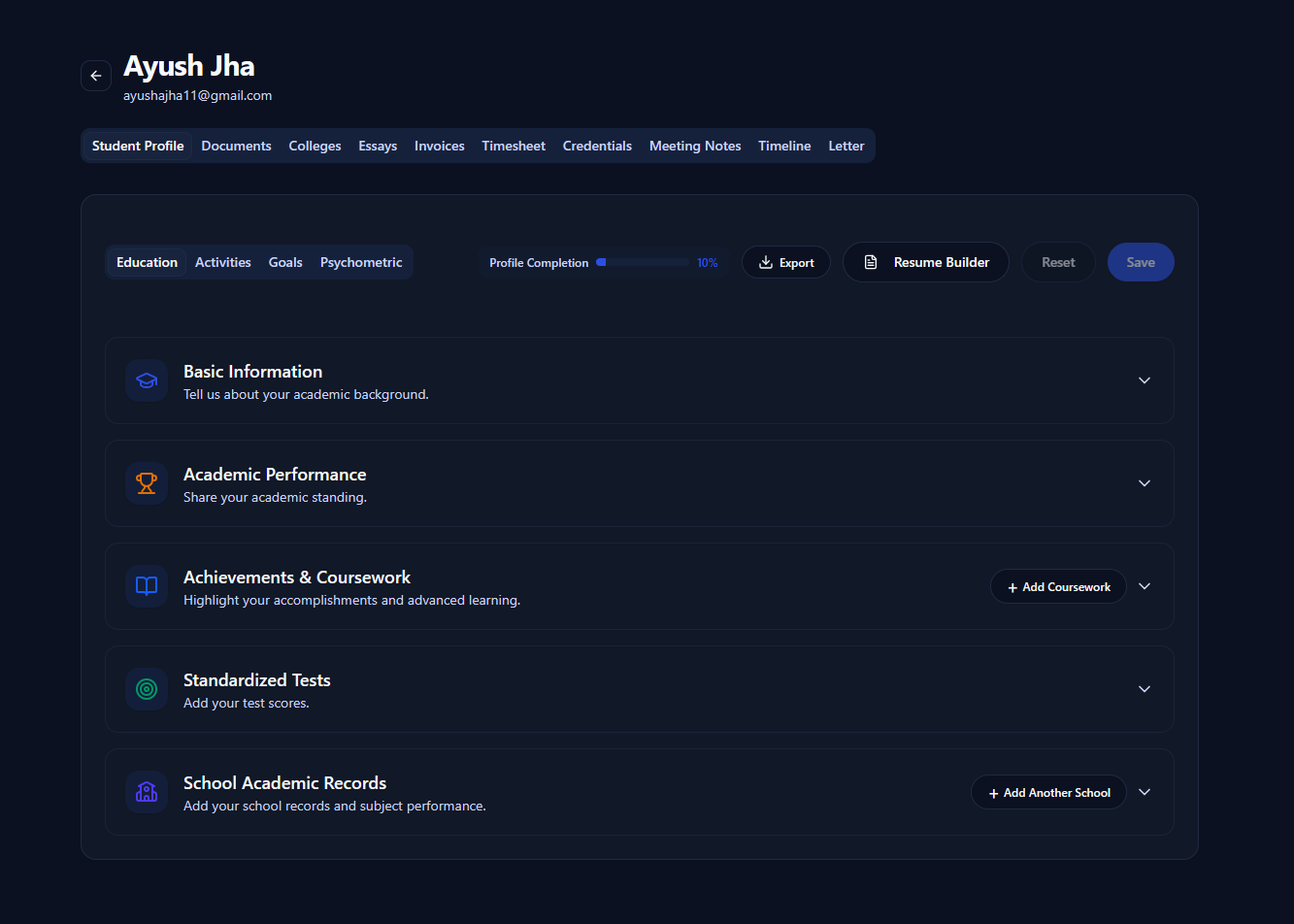1294x924 pixels.
Task: Click the Basic Information heading
Action: 253,372
